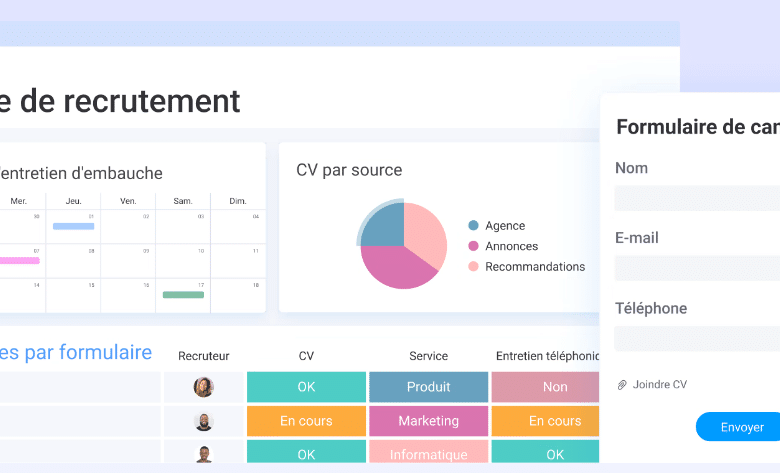This screenshot has width=780, height=473.
Task: Open the second recruiter's avatar in the table
Action: (204, 421)
